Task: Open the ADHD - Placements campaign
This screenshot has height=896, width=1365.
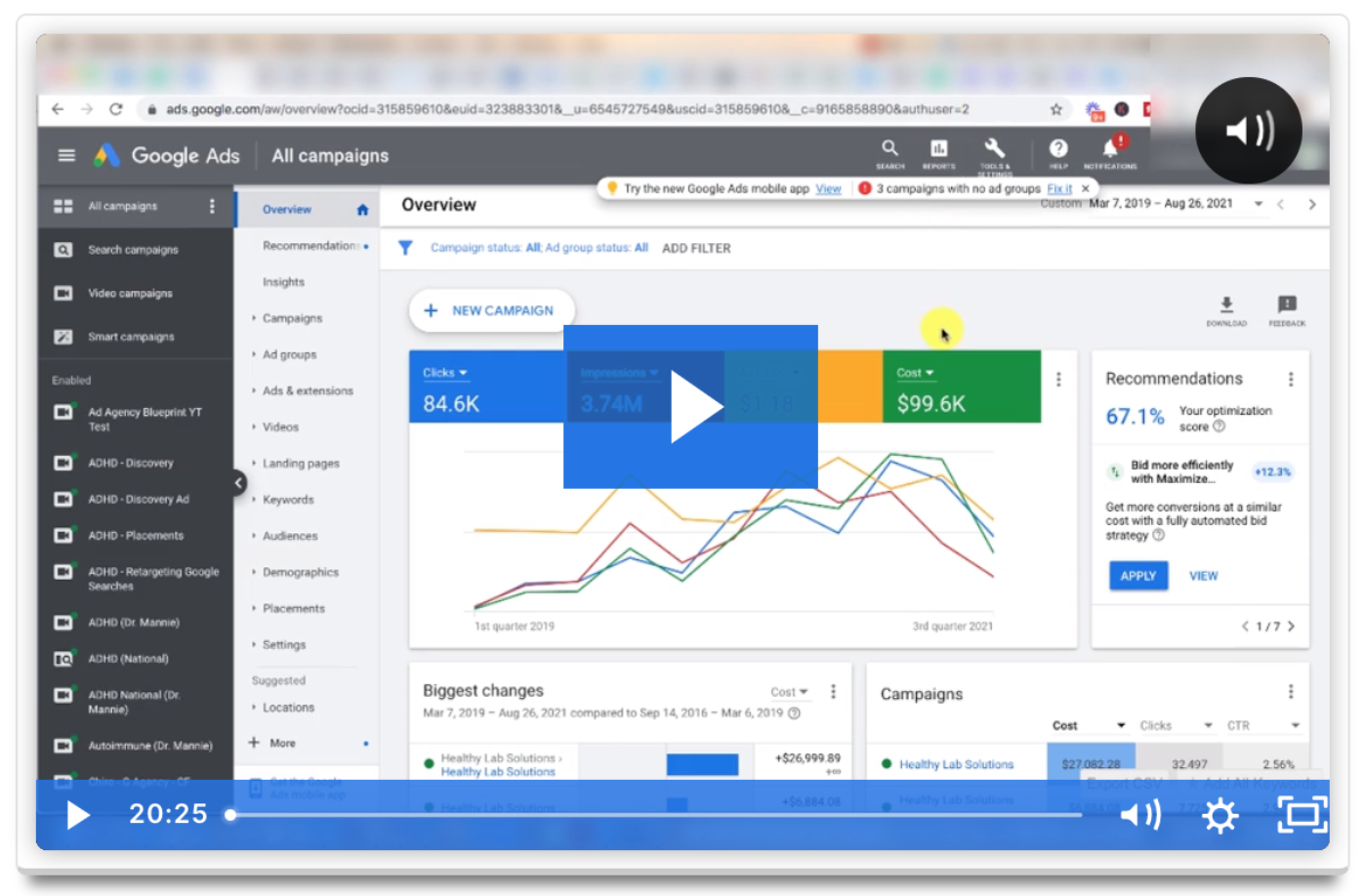Action: pos(136,535)
